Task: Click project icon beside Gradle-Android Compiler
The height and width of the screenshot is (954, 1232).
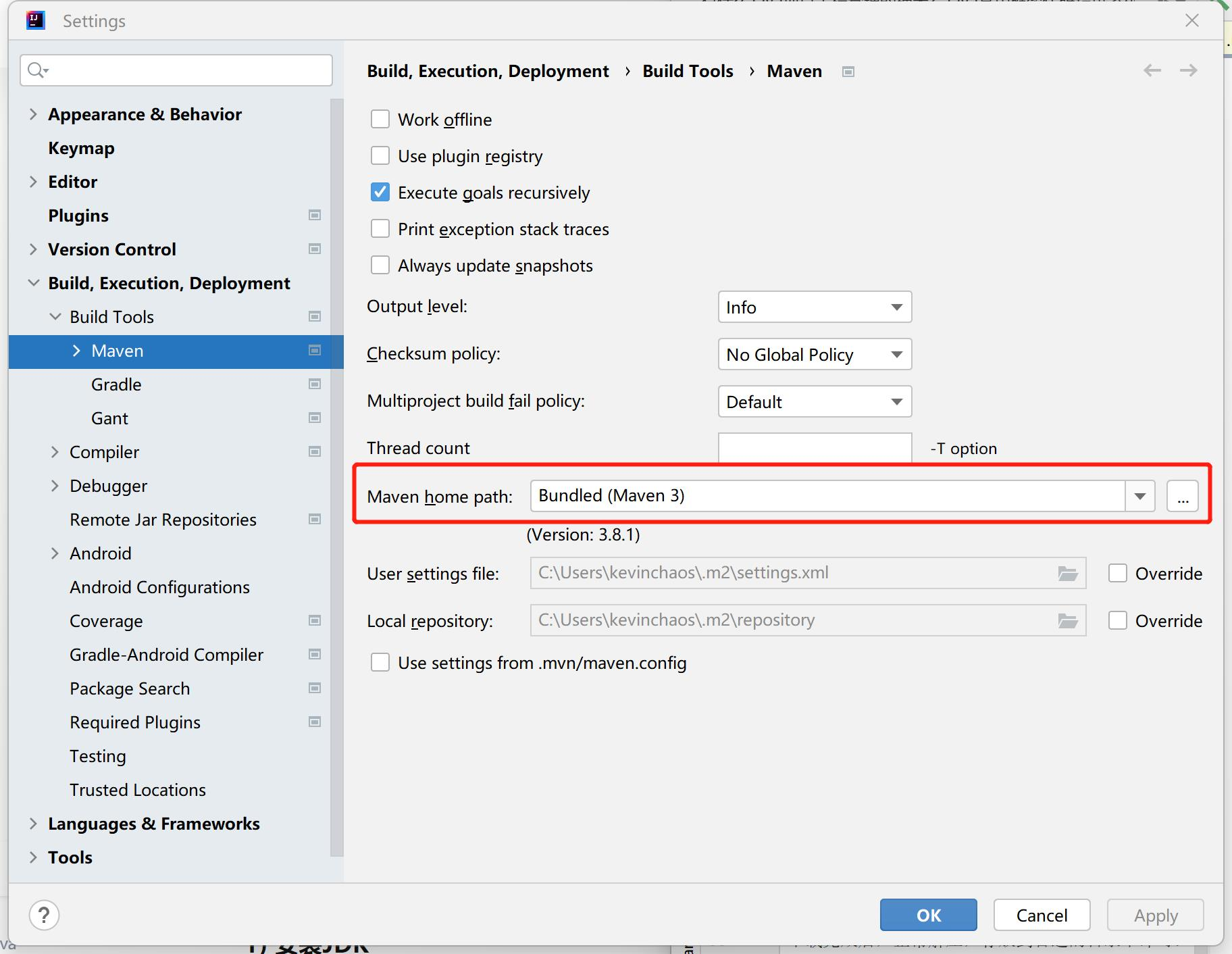Action: (x=314, y=654)
